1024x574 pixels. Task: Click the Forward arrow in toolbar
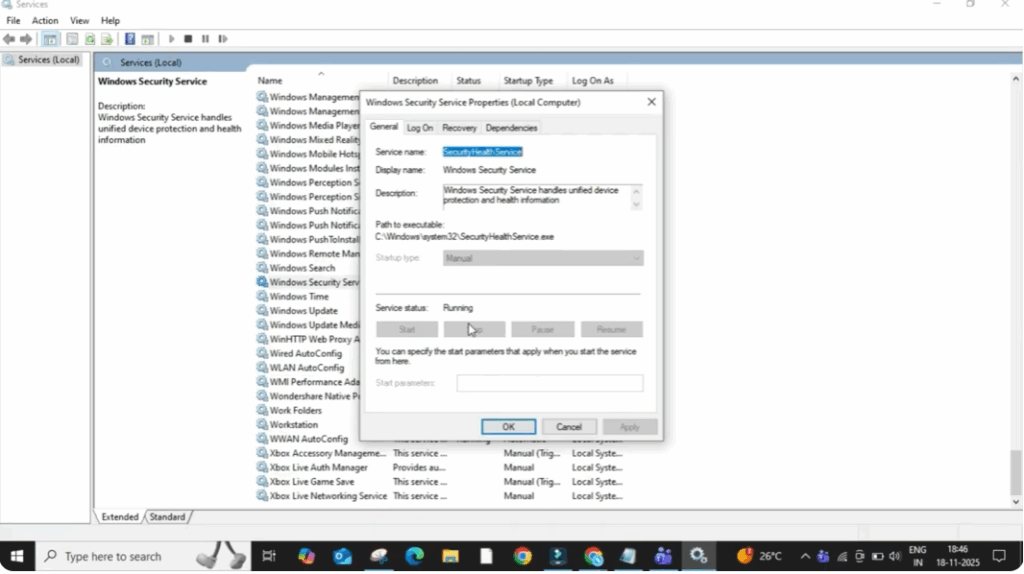coord(25,39)
